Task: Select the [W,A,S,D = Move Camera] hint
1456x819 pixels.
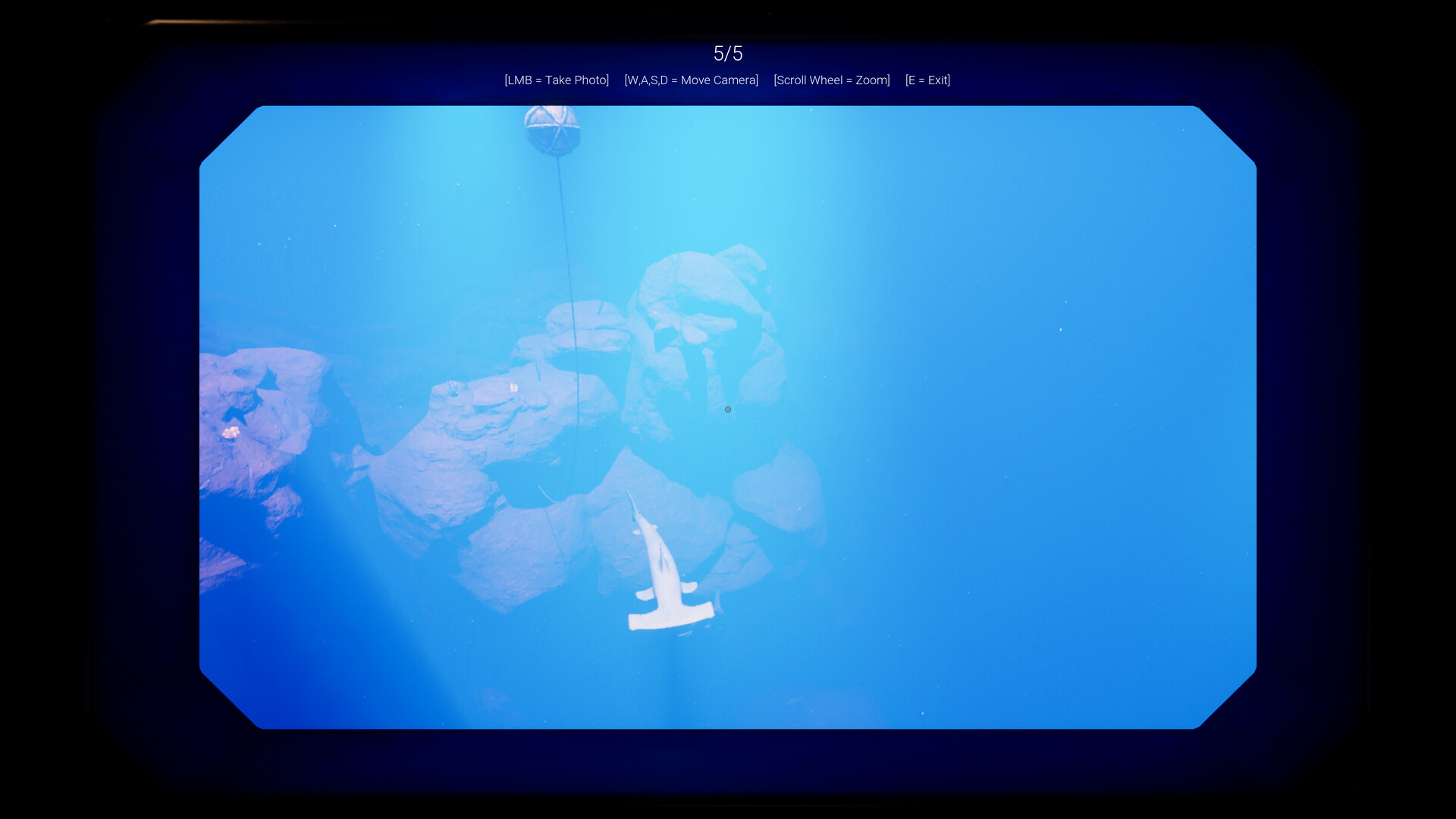Action: pyautogui.click(x=691, y=80)
